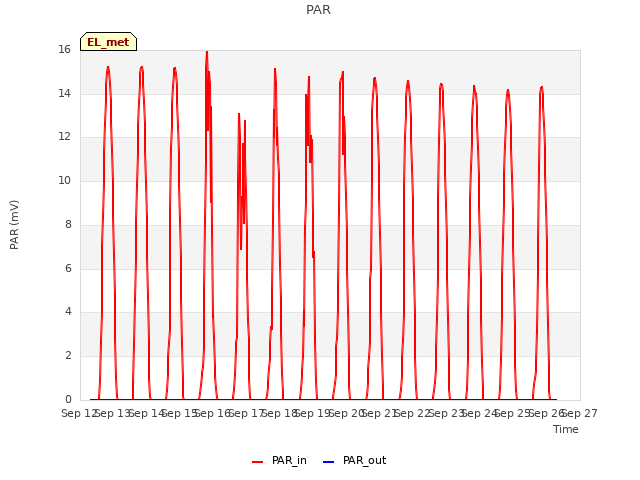Click the blue PAR_out legend line swatch
This screenshot has width=640, height=480.
point(328,462)
